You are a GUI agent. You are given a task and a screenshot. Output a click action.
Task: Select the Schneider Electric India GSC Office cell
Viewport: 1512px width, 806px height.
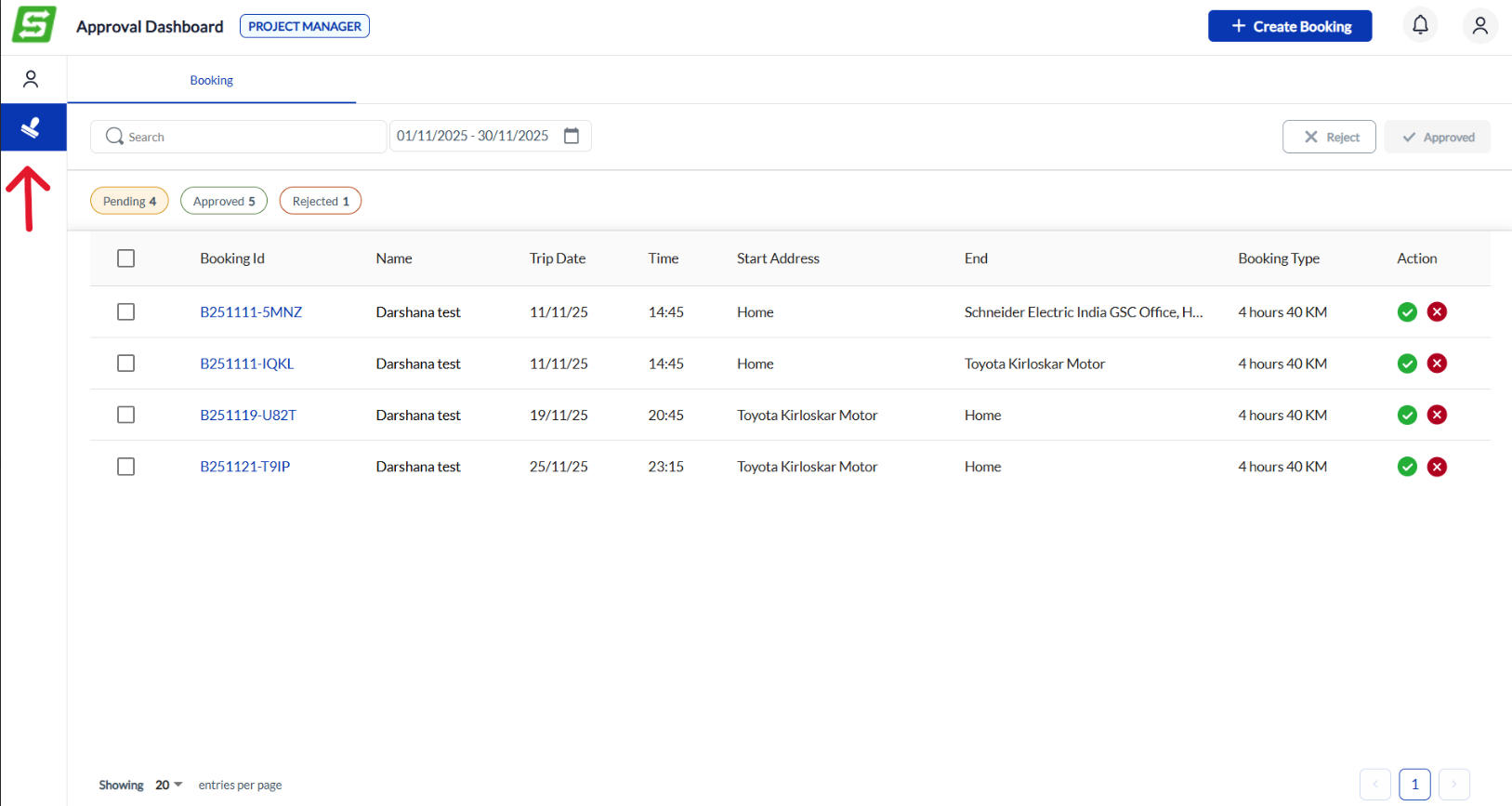tap(1084, 312)
